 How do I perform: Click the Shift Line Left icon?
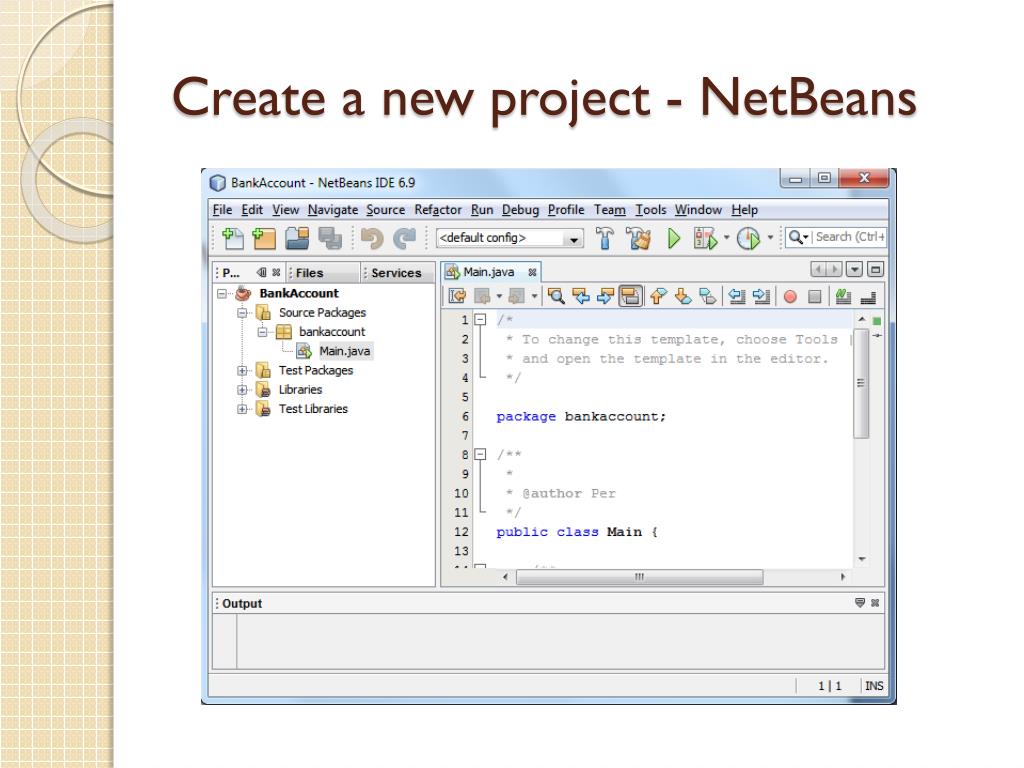pos(737,296)
